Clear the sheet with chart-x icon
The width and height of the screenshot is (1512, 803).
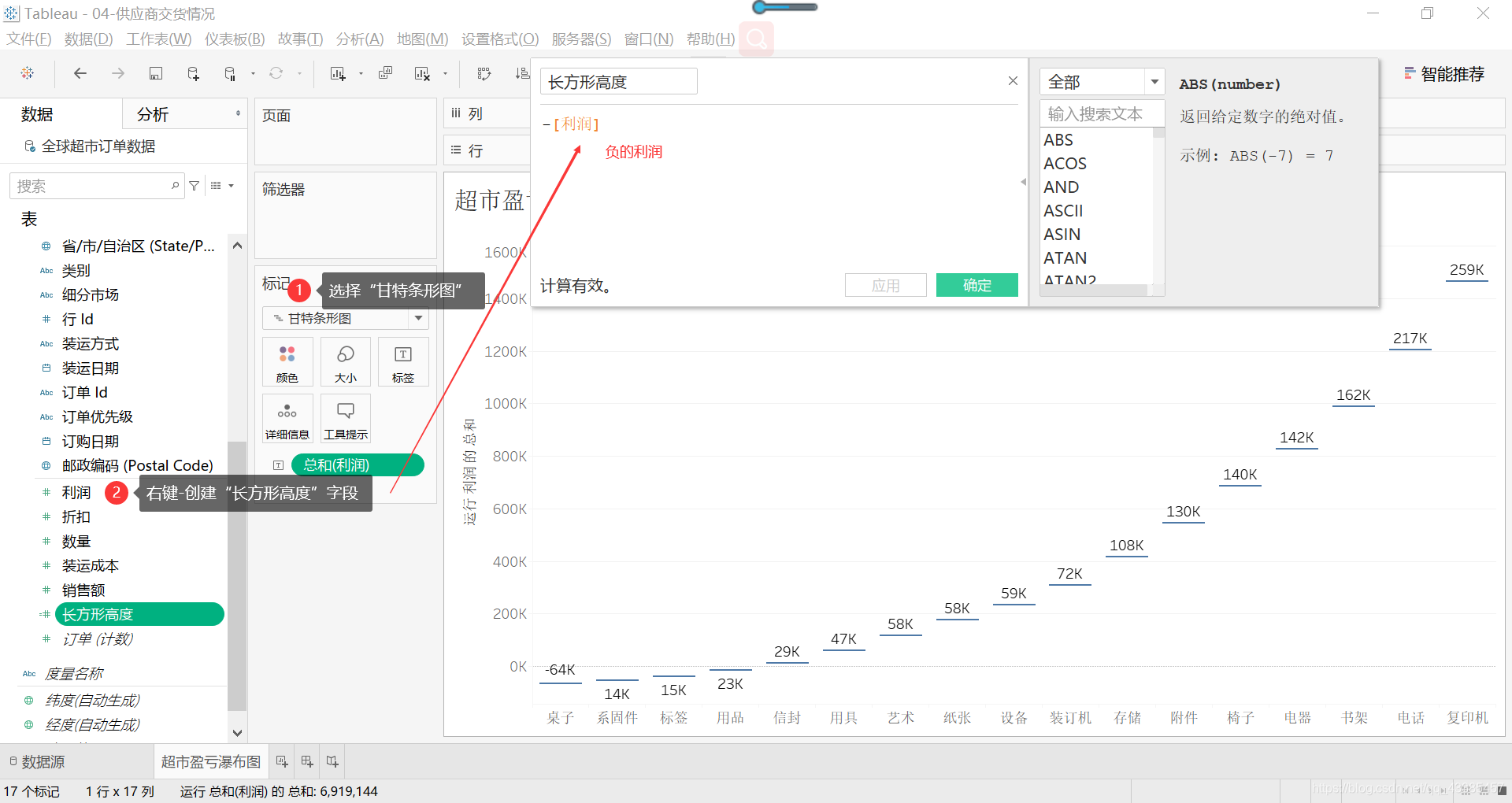(422, 73)
